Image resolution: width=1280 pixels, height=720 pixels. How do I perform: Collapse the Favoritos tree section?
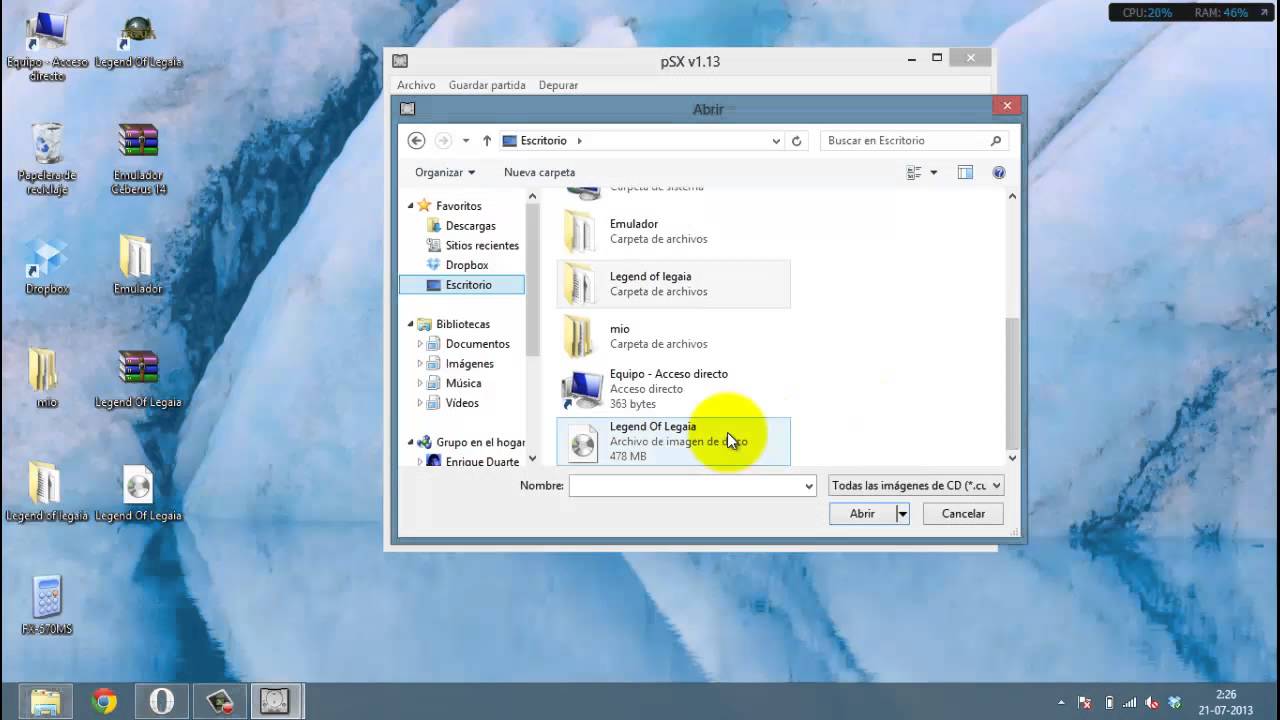click(410, 206)
